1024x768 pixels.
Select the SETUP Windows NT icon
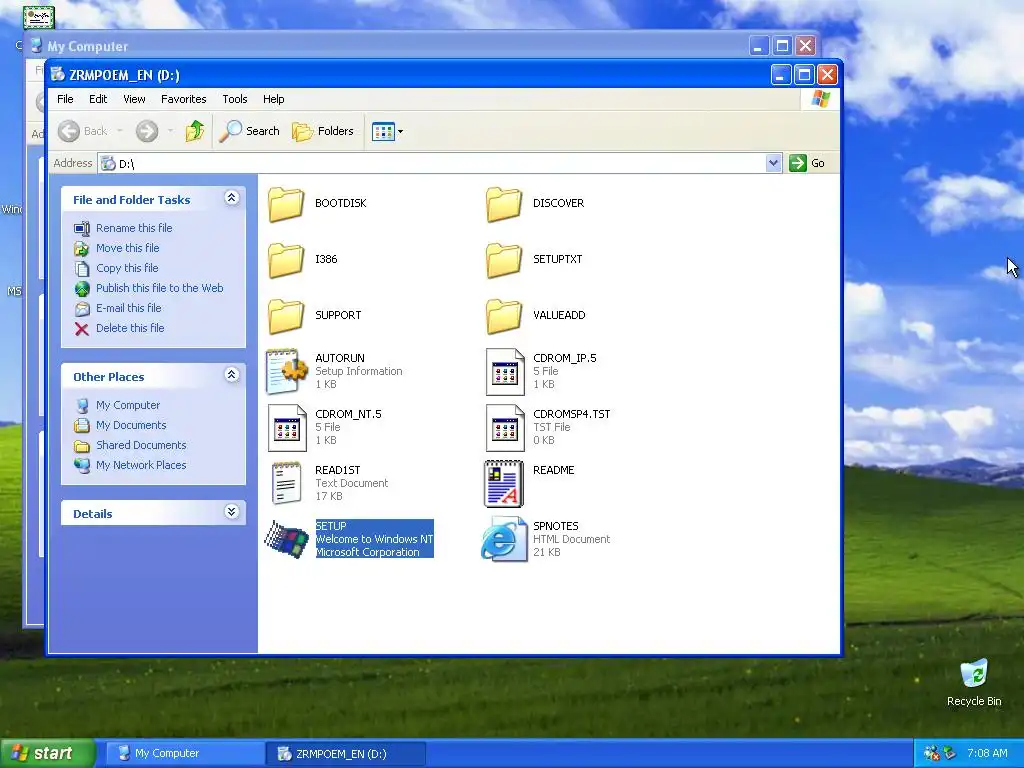pyautogui.click(x=286, y=539)
